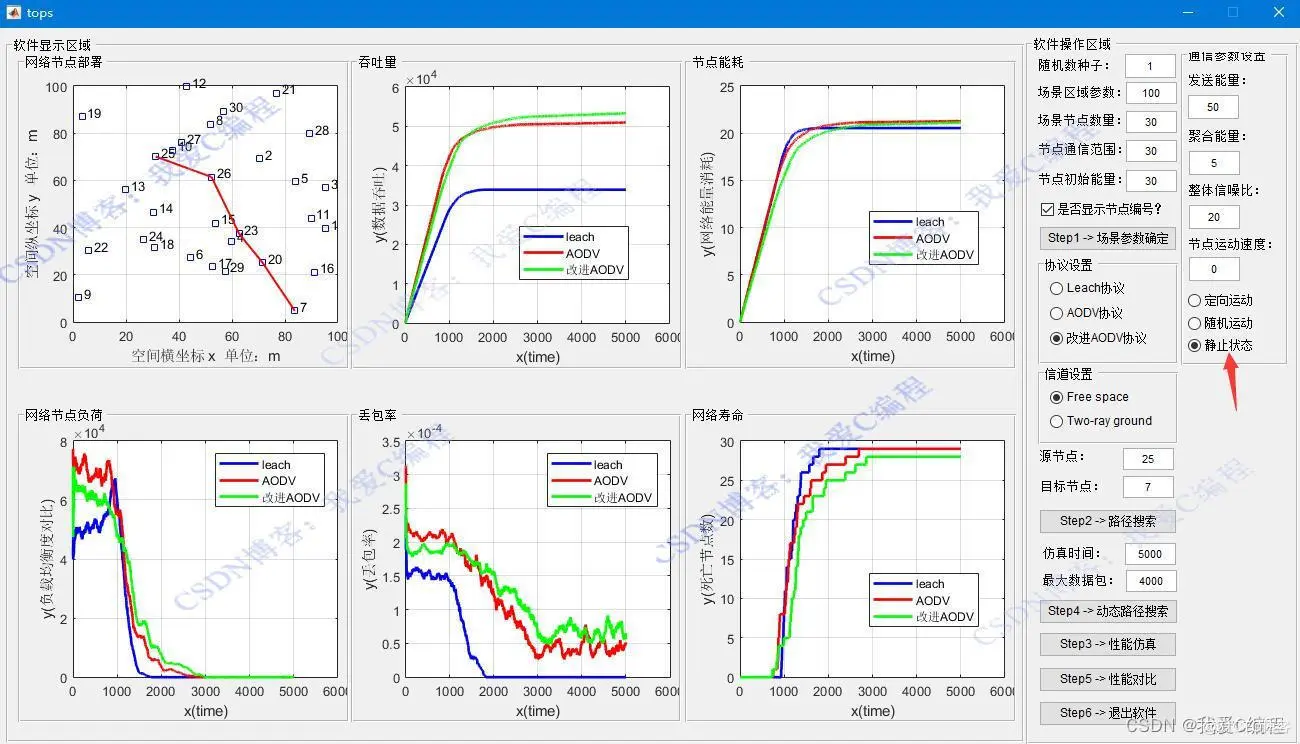Click node 9 in network deployment plot
1300x744 pixels.
coord(78,297)
